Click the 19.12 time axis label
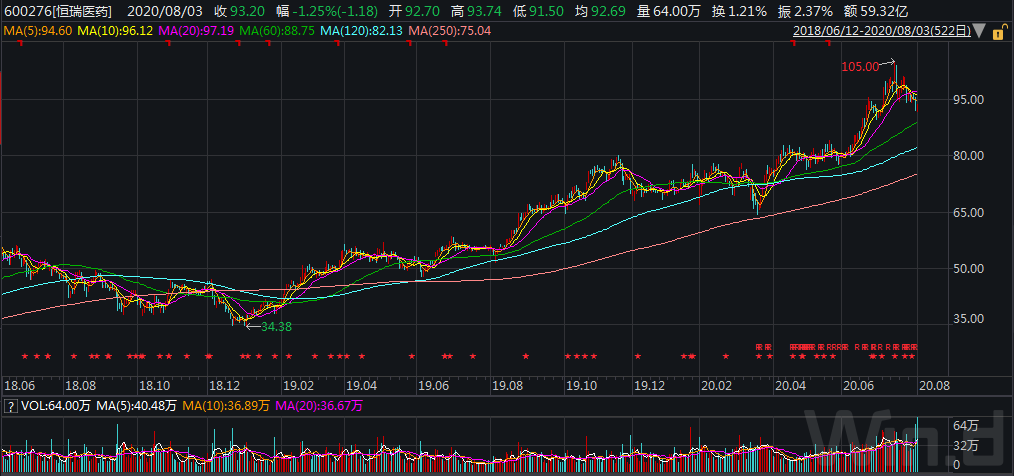Screen dimensions: 1014x476 coord(649,386)
